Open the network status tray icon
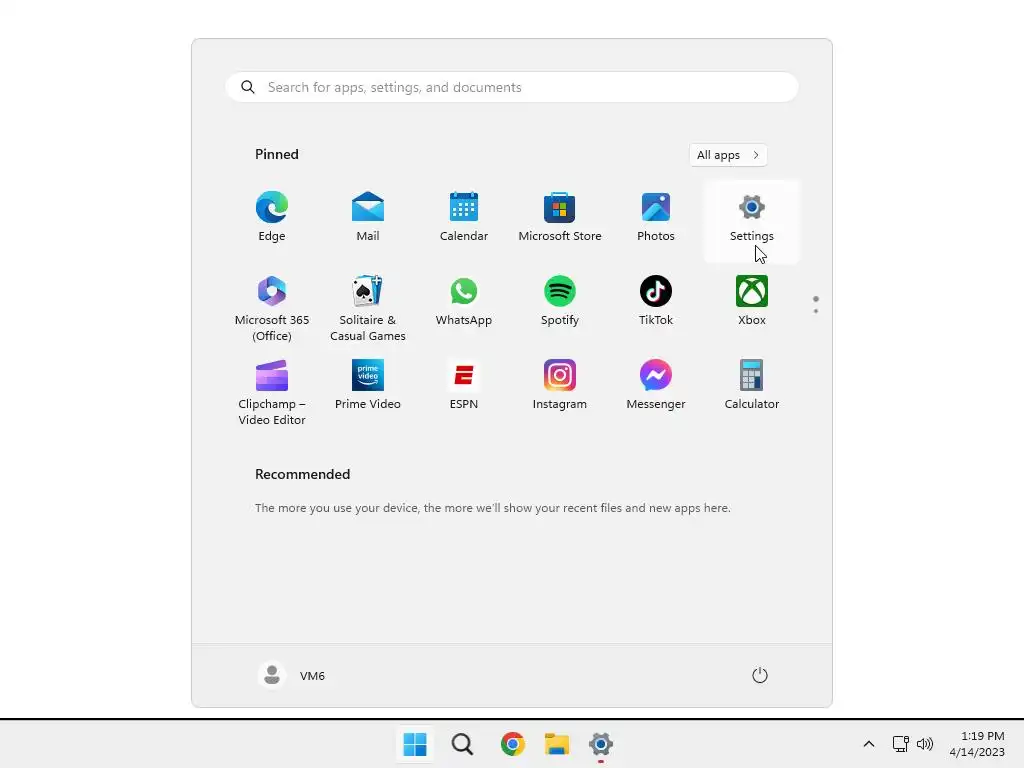 pyautogui.click(x=901, y=744)
